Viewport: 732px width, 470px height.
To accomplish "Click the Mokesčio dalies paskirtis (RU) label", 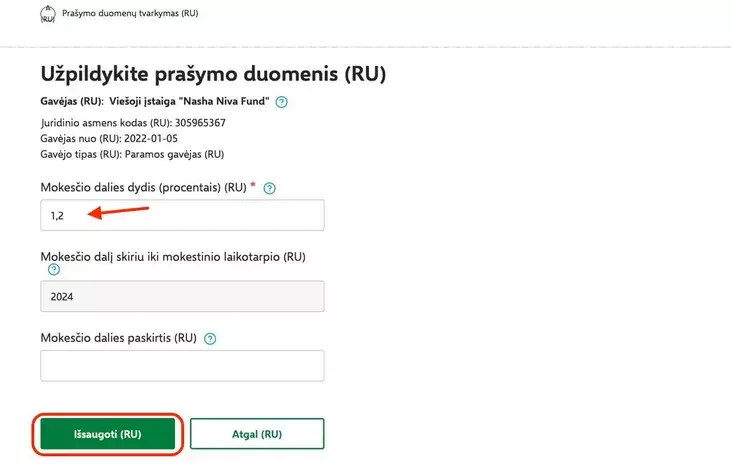I will pos(118,339).
